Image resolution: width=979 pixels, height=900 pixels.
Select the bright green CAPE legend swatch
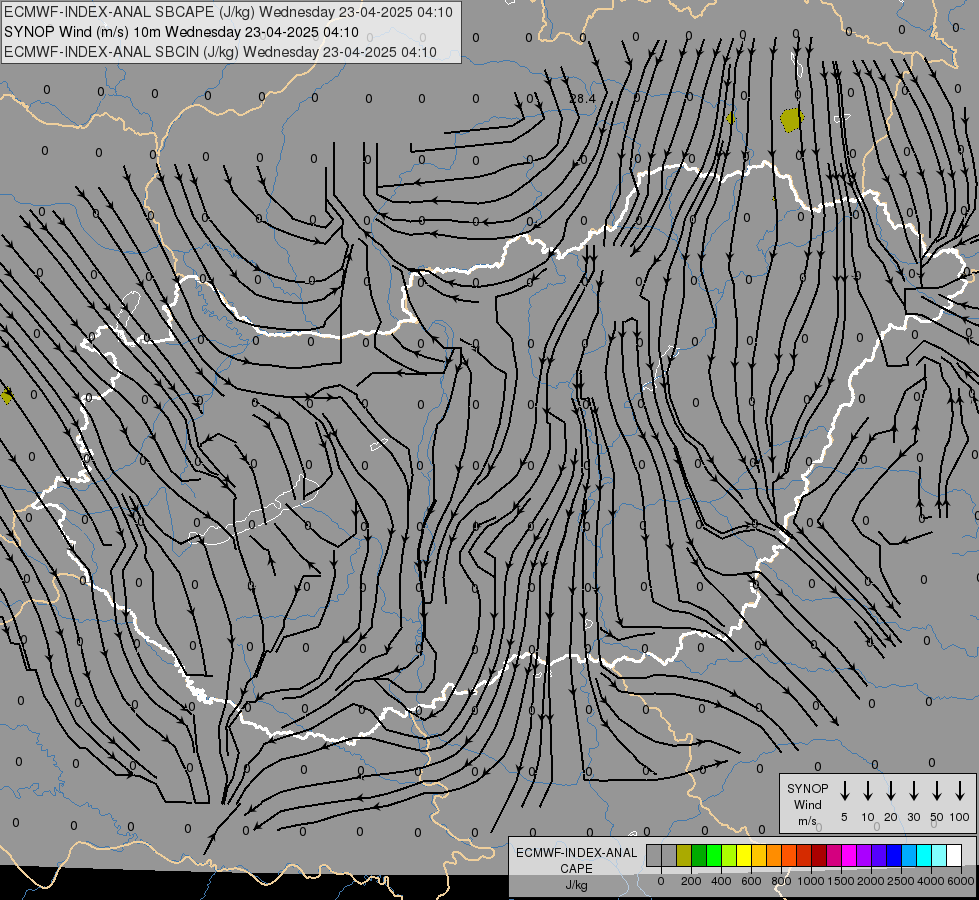click(x=714, y=855)
